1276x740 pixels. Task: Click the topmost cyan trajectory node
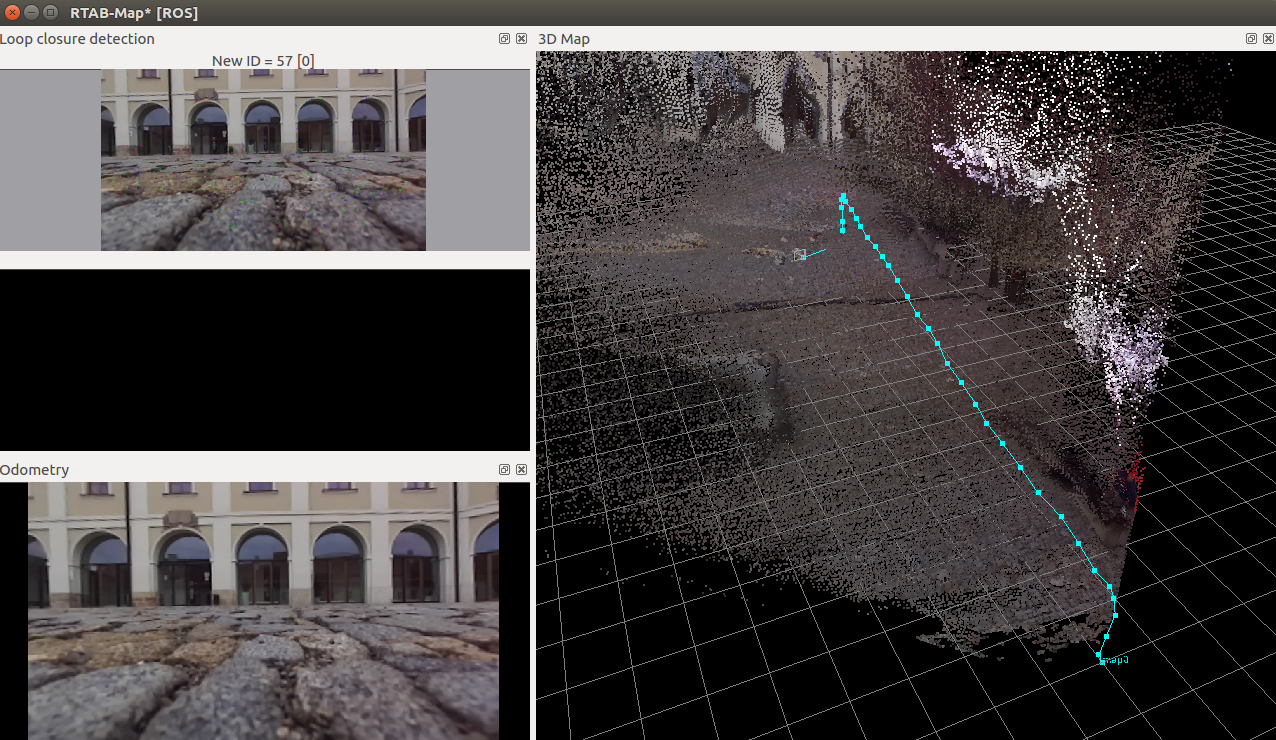(x=844, y=197)
